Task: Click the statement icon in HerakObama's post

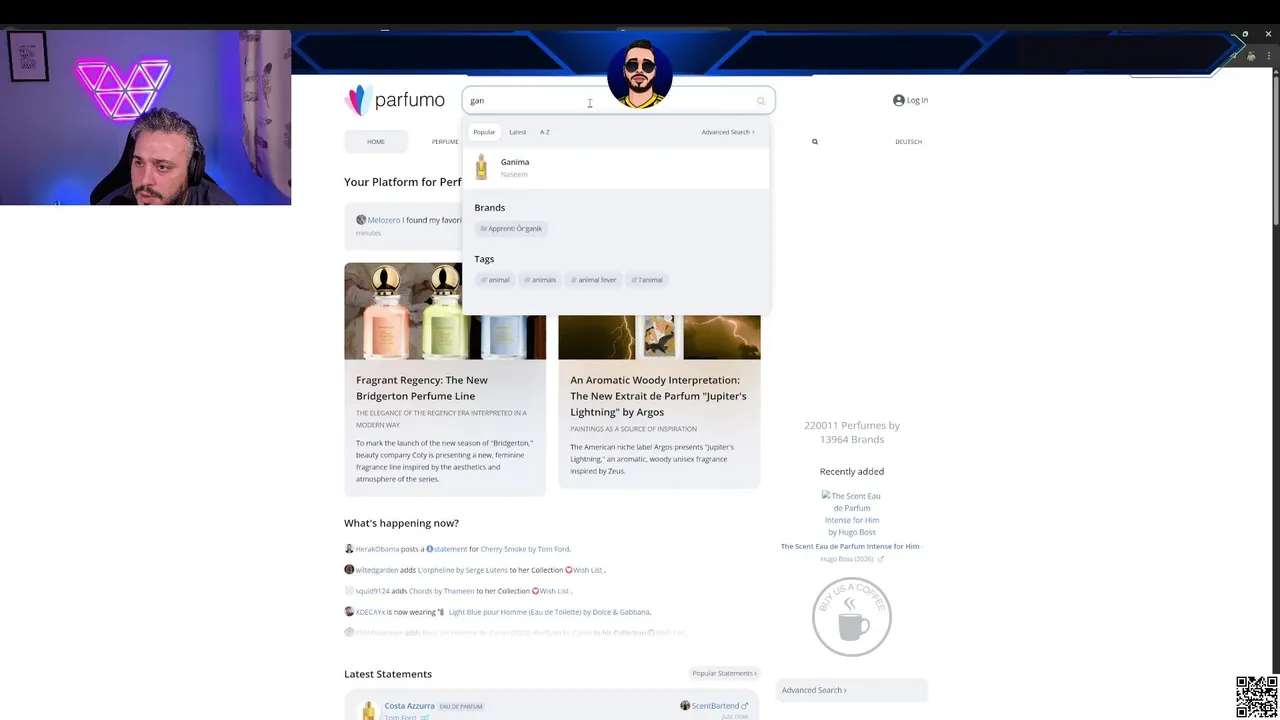Action: pos(430,549)
